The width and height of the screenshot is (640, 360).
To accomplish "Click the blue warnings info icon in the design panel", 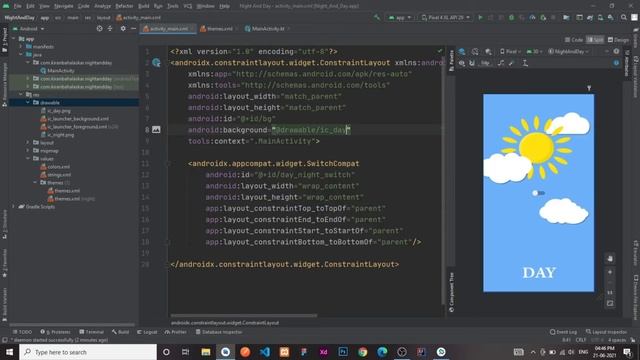I will [x=616, y=63].
